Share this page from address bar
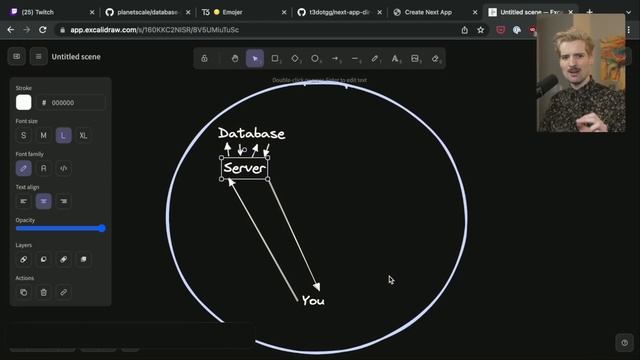The width and height of the screenshot is (640, 360). [464, 30]
